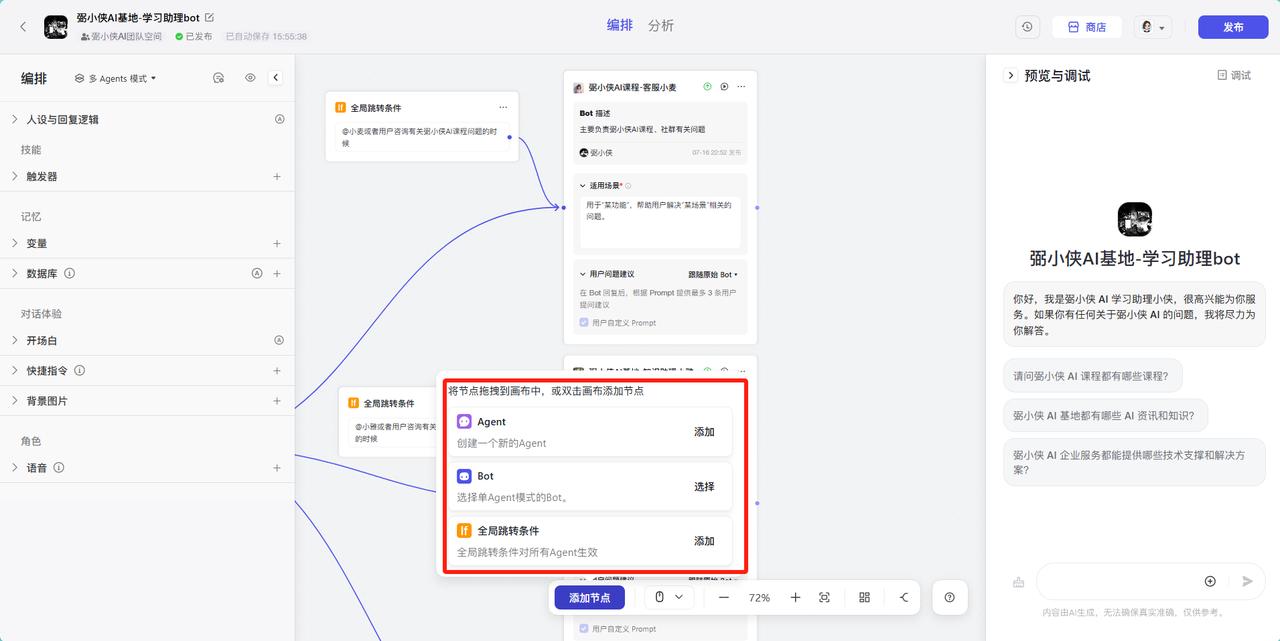Click the settings icon next to the eye icon
This screenshot has width=1280, height=641.
219,78
